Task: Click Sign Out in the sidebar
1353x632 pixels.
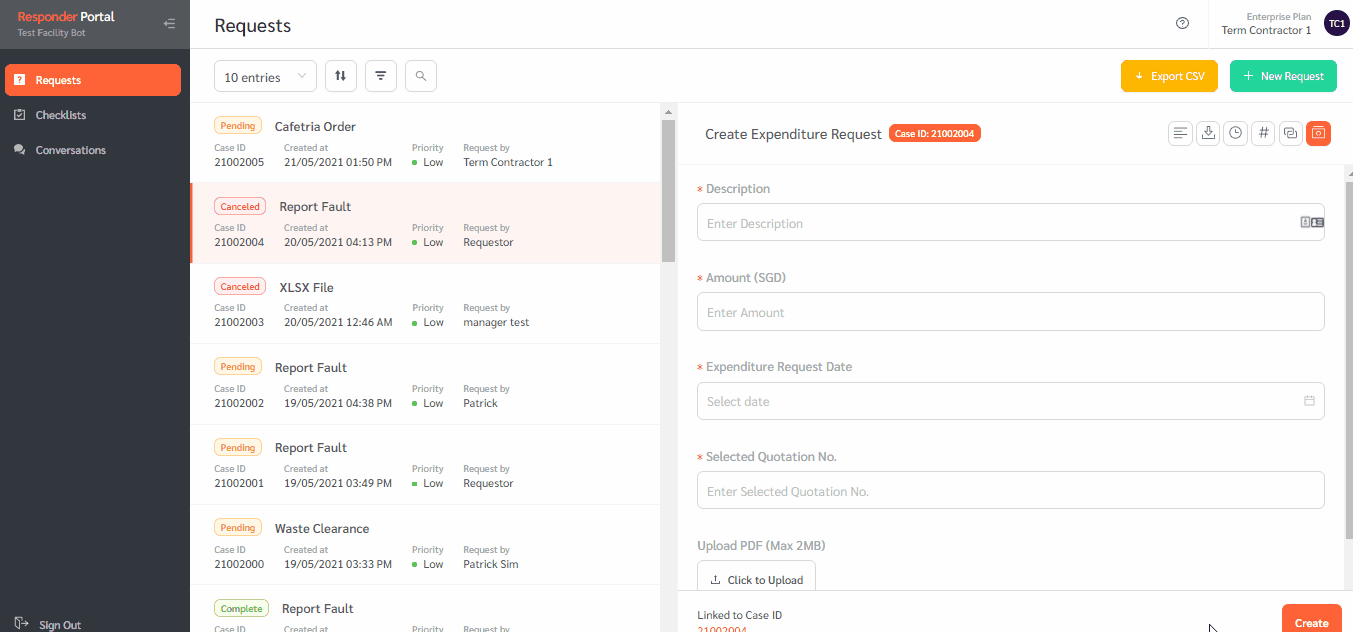Action: tap(48, 625)
